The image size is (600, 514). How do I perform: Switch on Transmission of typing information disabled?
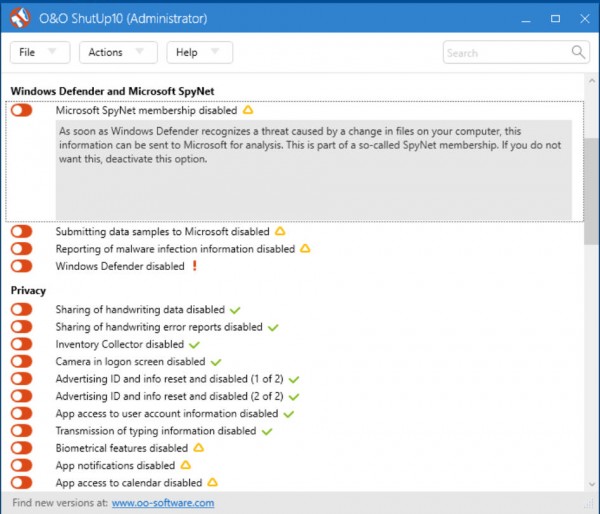[22, 431]
